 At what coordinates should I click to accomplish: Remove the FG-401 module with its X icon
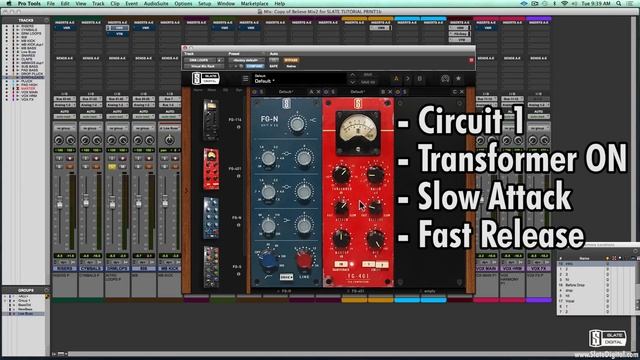pos(390,92)
